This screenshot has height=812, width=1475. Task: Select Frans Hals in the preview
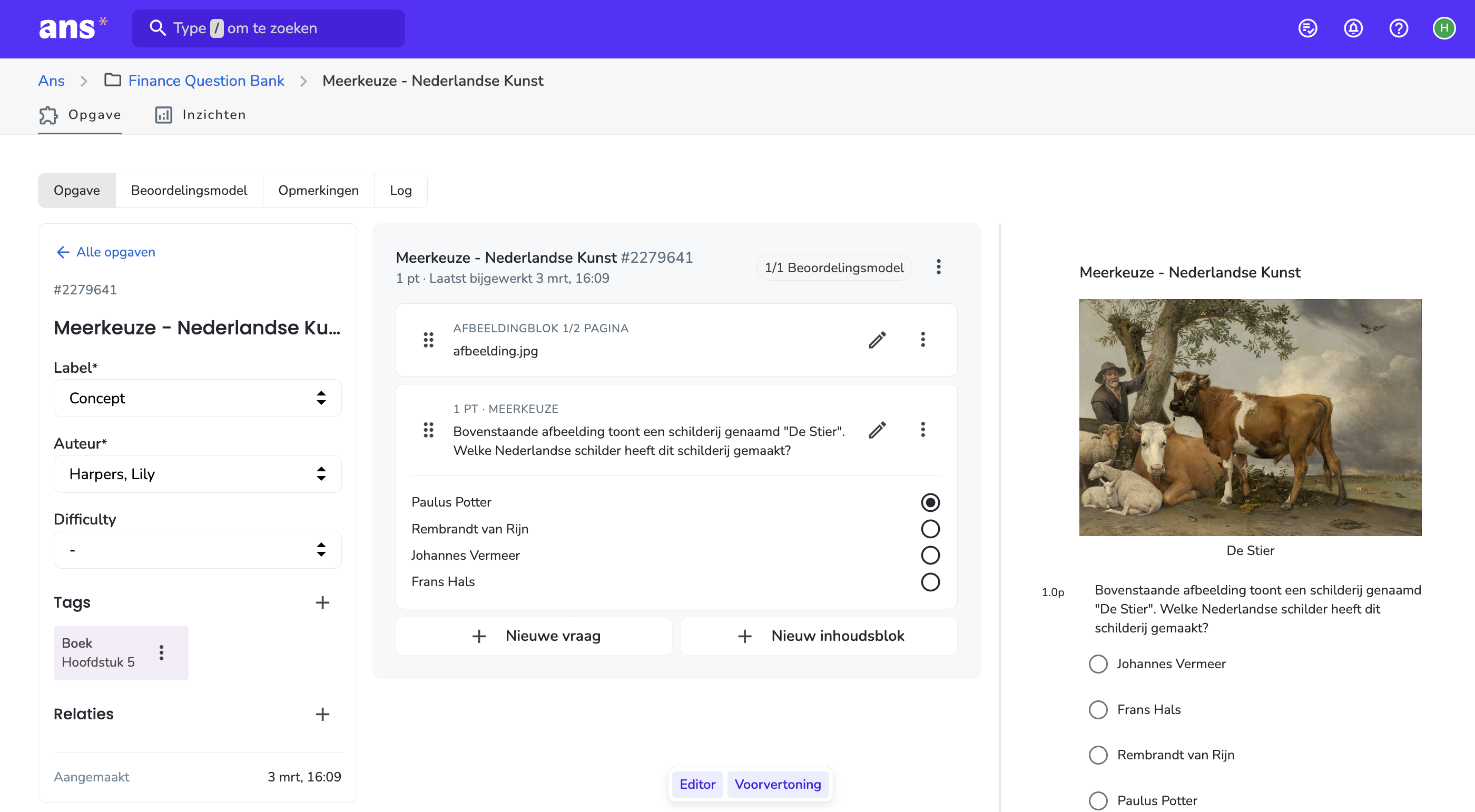coord(1098,710)
